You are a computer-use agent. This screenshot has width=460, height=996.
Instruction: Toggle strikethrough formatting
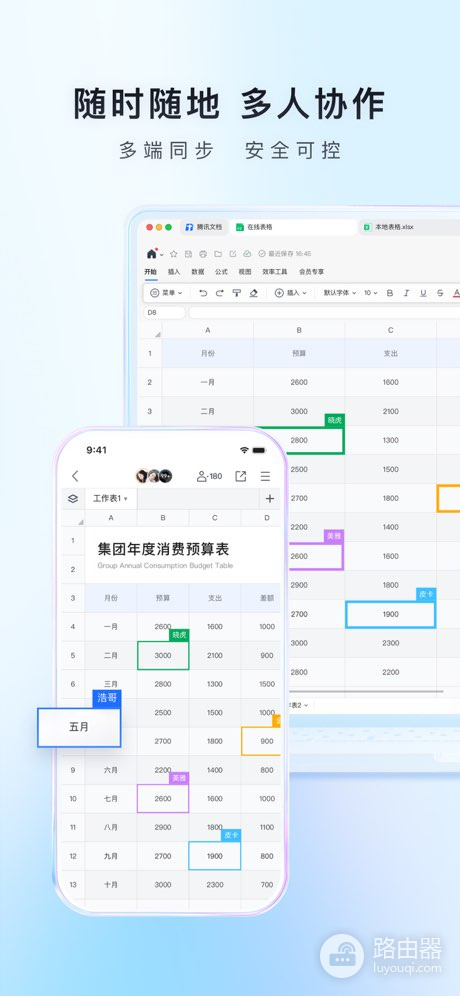(x=440, y=293)
